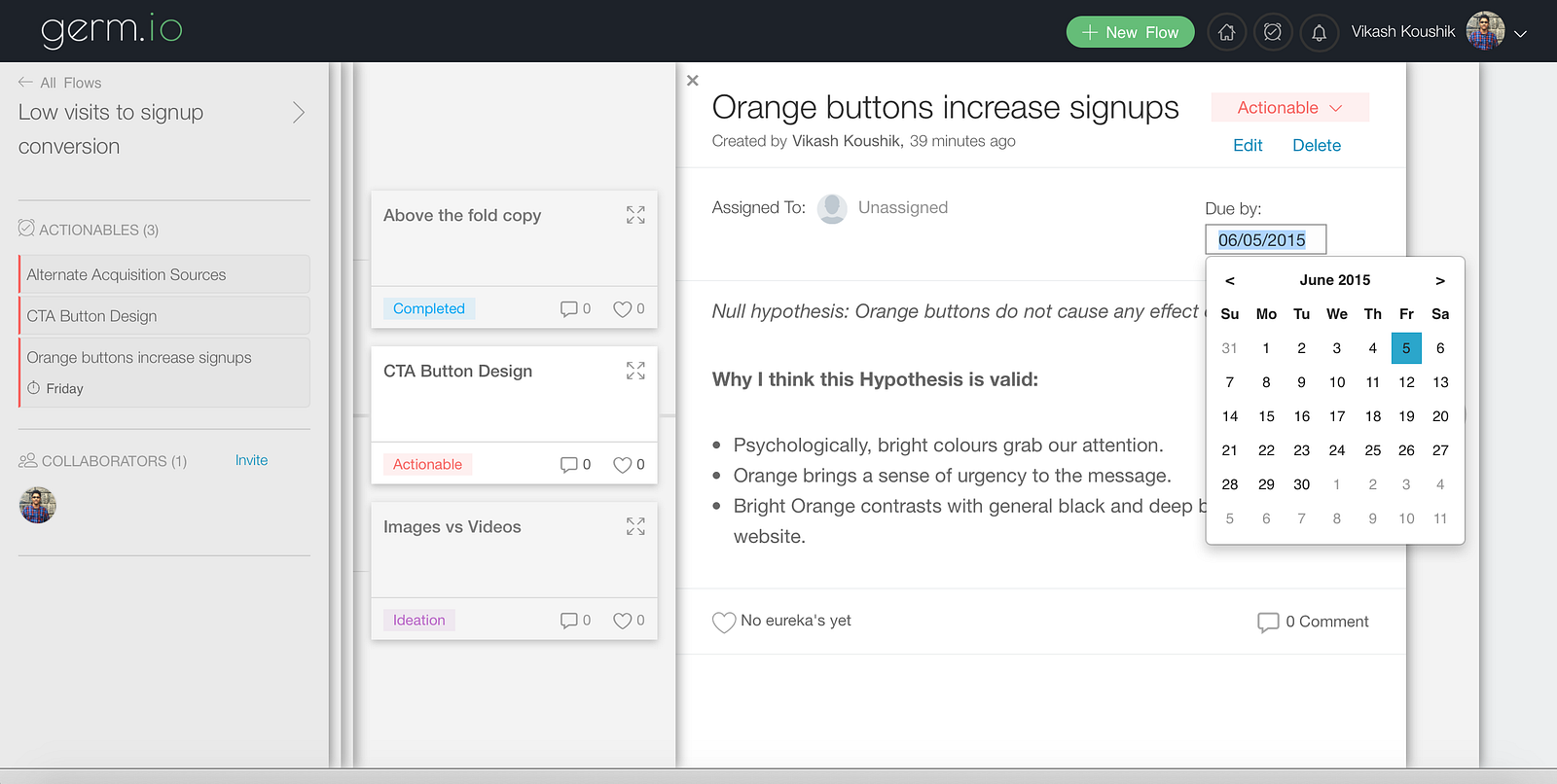This screenshot has width=1557, height=784.
Task: Like the Above the fold copy card
Action: click(623, 309)
